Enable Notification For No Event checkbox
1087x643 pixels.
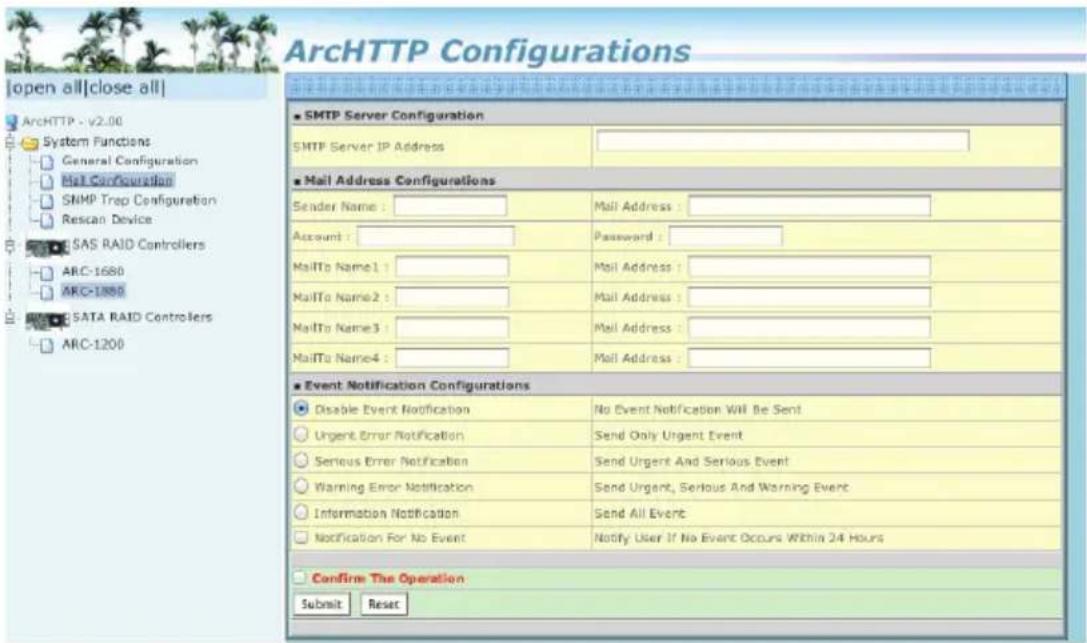click(x=301, y=537)
